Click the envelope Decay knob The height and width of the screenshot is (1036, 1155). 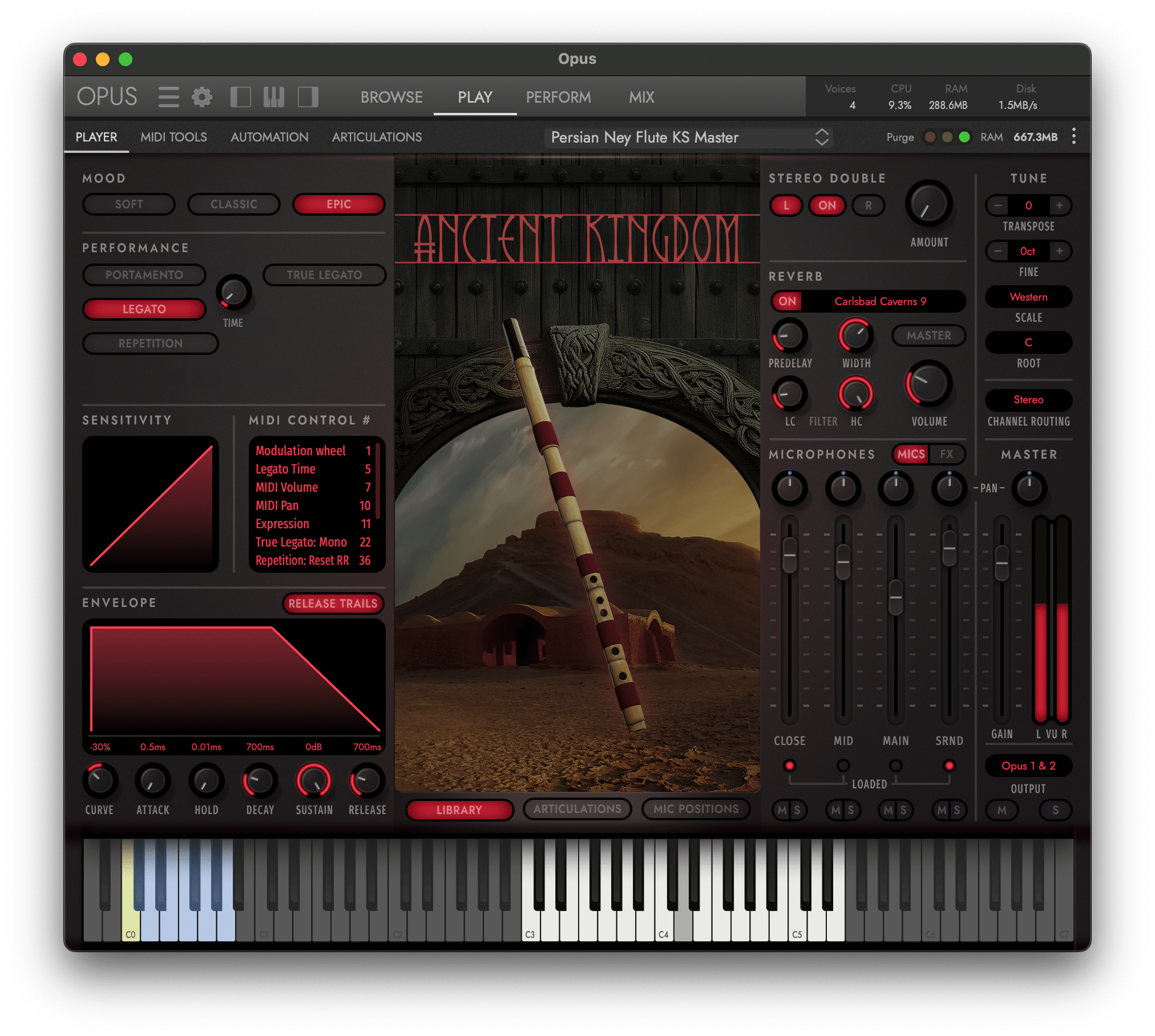point(260,780)
